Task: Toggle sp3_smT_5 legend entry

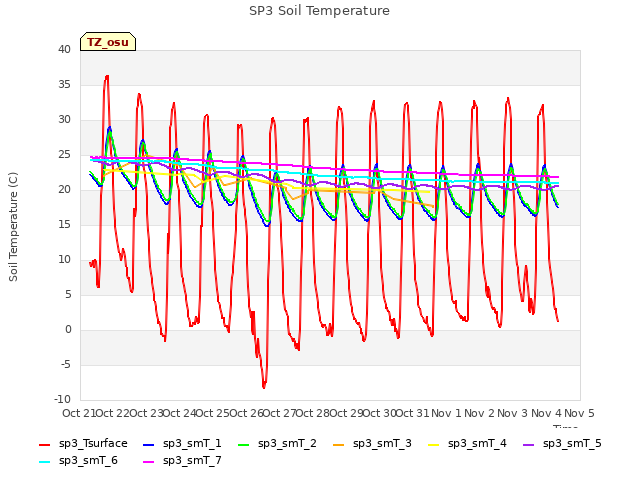Action: point(562,444)
